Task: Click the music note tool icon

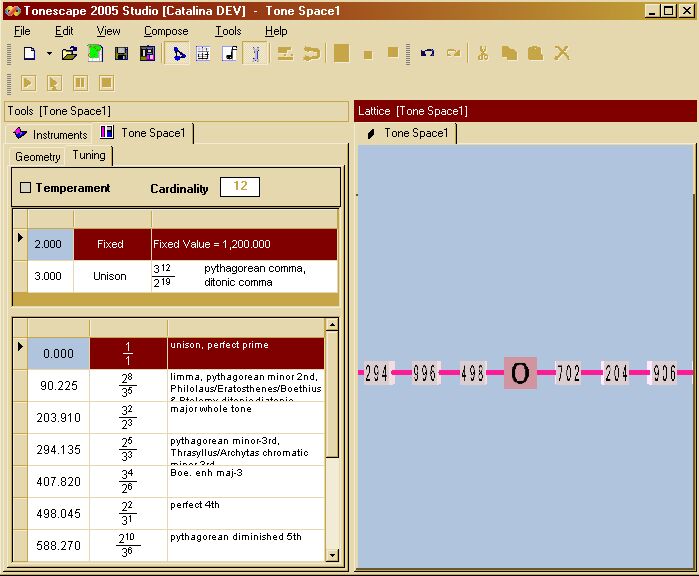Action: point(230,53)
